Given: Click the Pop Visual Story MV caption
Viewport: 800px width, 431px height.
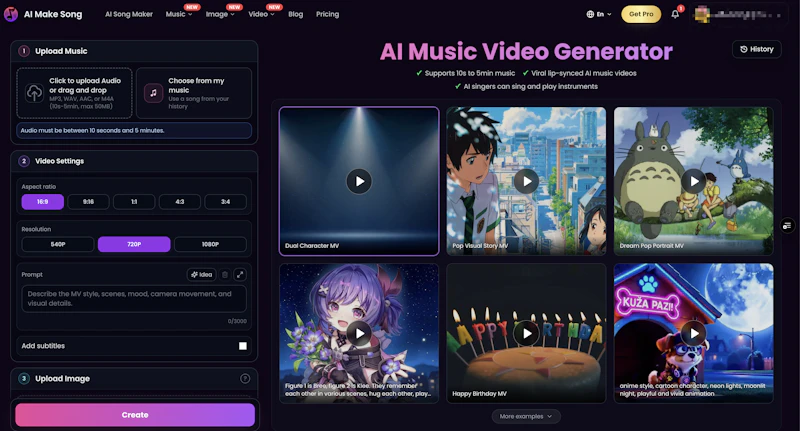Looking at the screenshot, I should tap(480, 246).
